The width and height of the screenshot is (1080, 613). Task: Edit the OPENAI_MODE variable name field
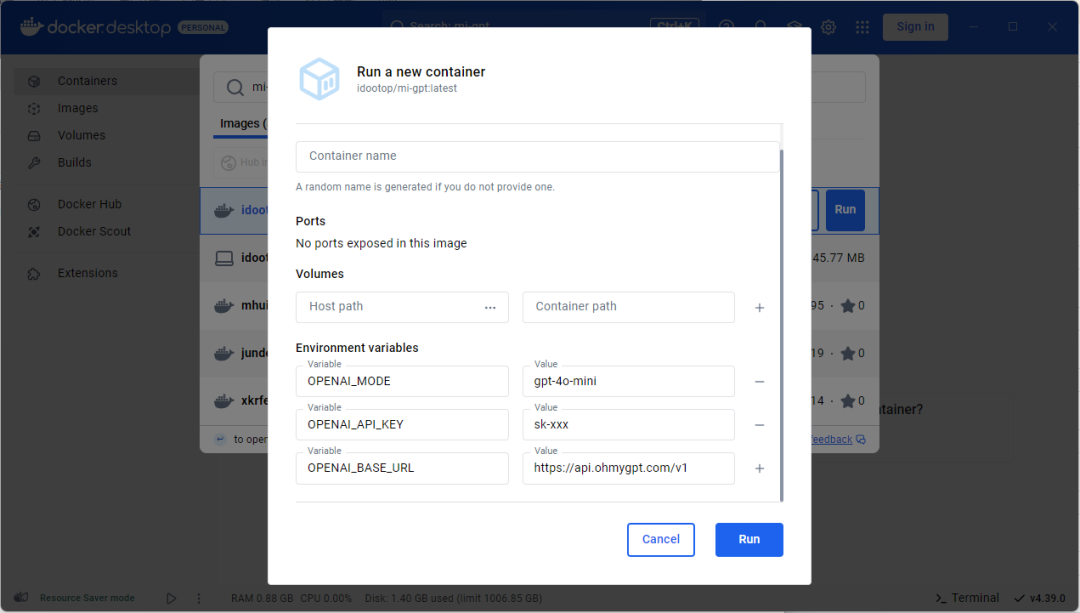pyautogui.click(x=402, y=382)
